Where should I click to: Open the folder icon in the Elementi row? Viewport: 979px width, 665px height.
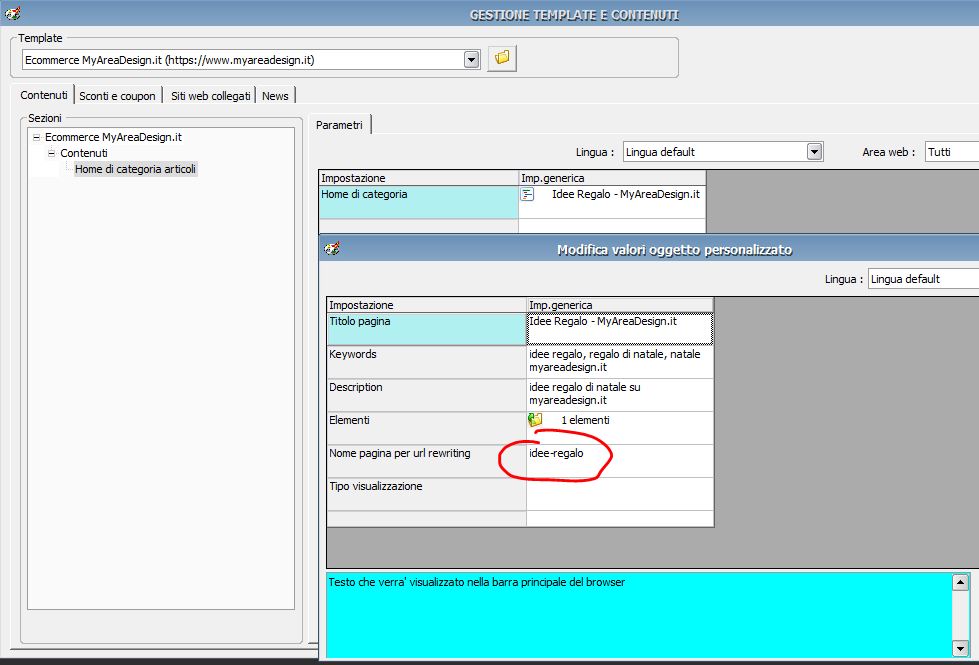[x=535, y=420]
